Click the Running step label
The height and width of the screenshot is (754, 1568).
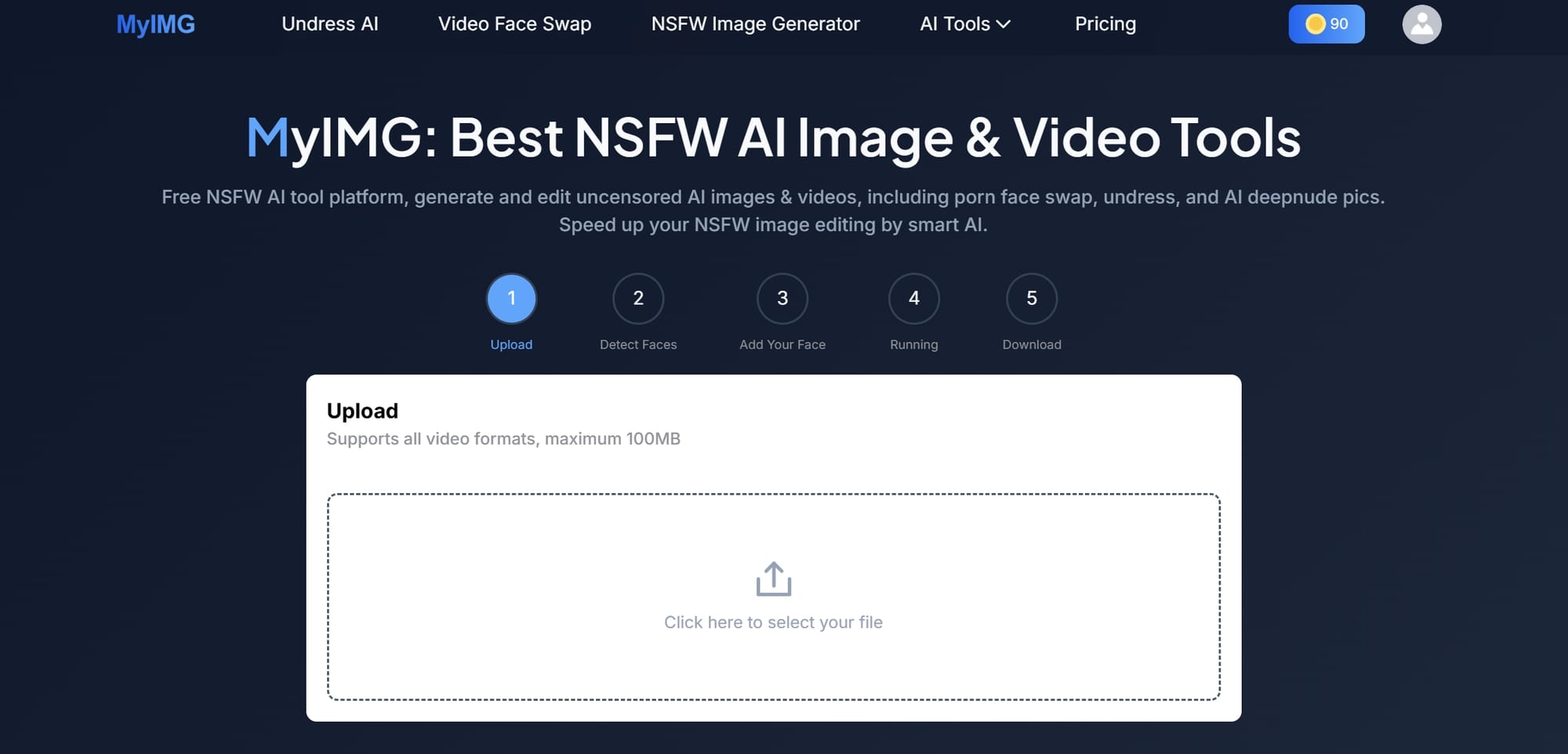point(913,345)
